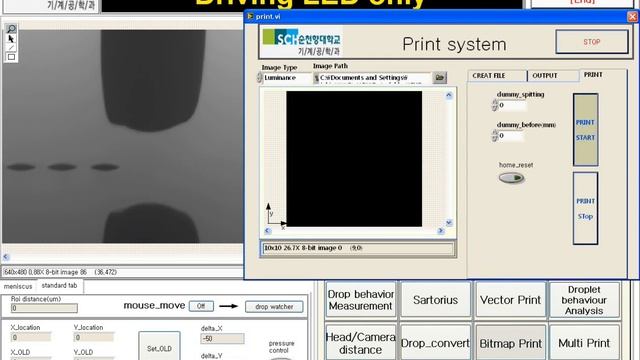This screenshot has height=360, width=640.
Task: Adjust the dummy_before:mm stepper arrows
Action: coord(495,136)
